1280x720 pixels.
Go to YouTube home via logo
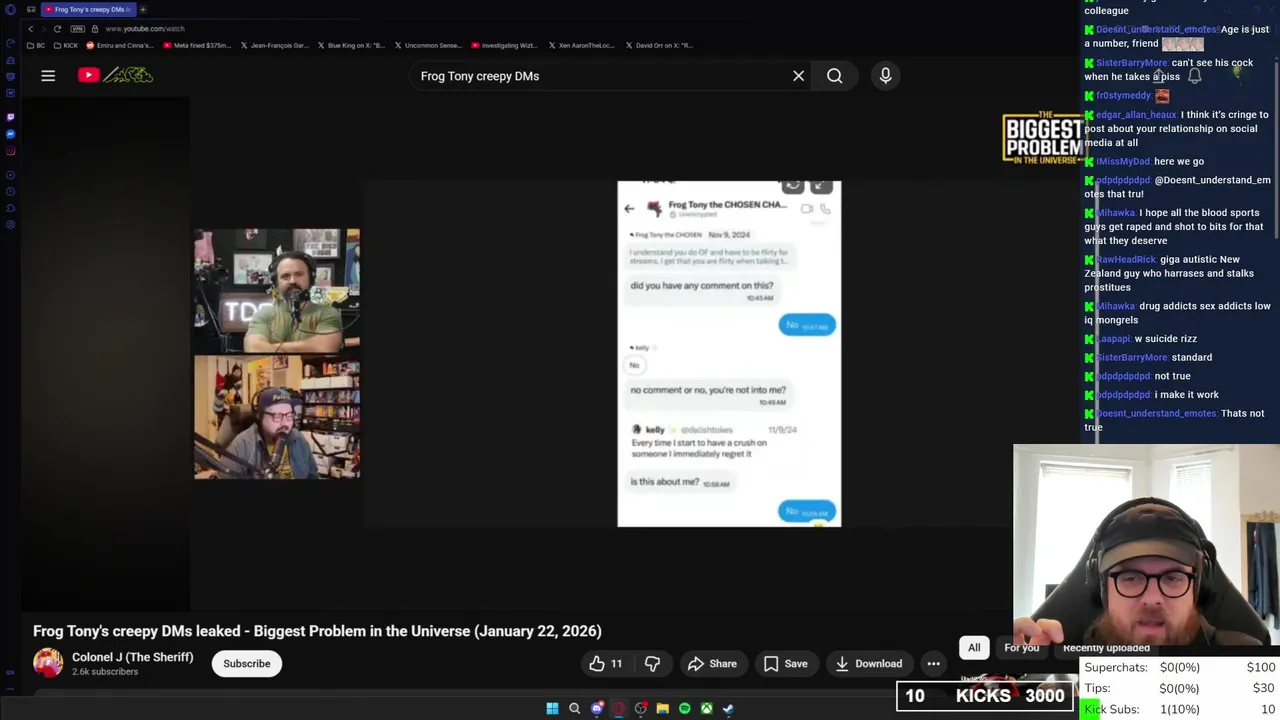115,75
